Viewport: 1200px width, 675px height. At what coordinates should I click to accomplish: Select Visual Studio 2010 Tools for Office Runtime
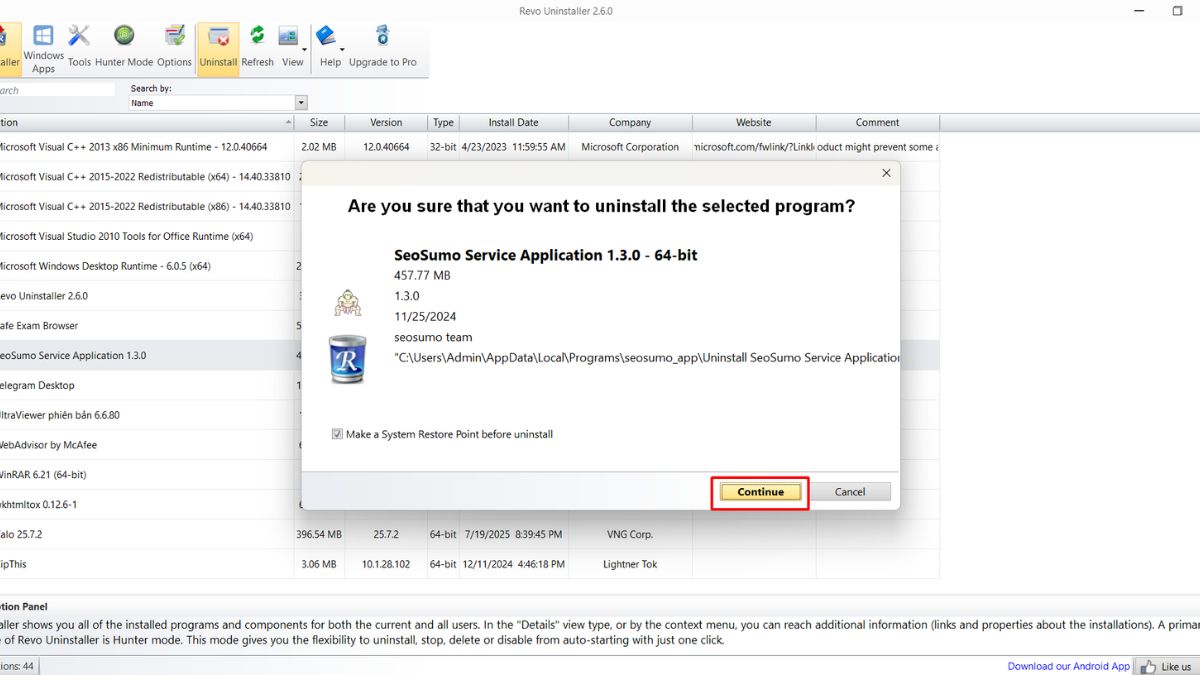150,236
